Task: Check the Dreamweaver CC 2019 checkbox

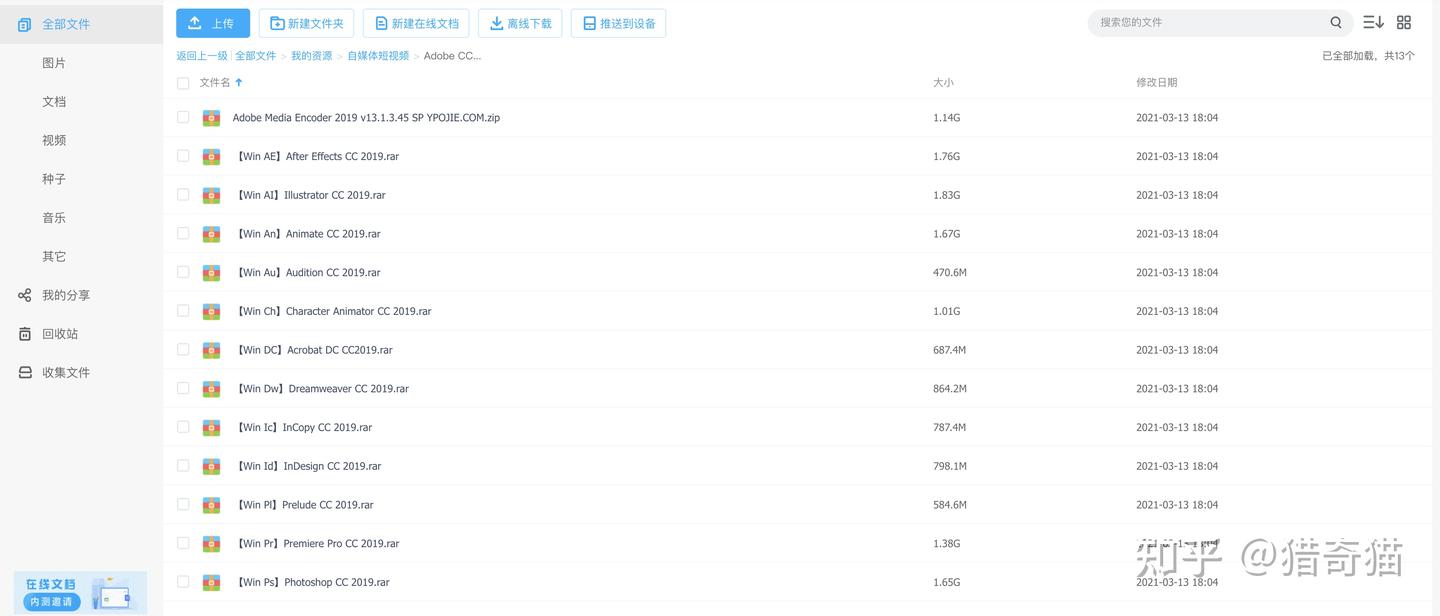Action: point(183,388)
